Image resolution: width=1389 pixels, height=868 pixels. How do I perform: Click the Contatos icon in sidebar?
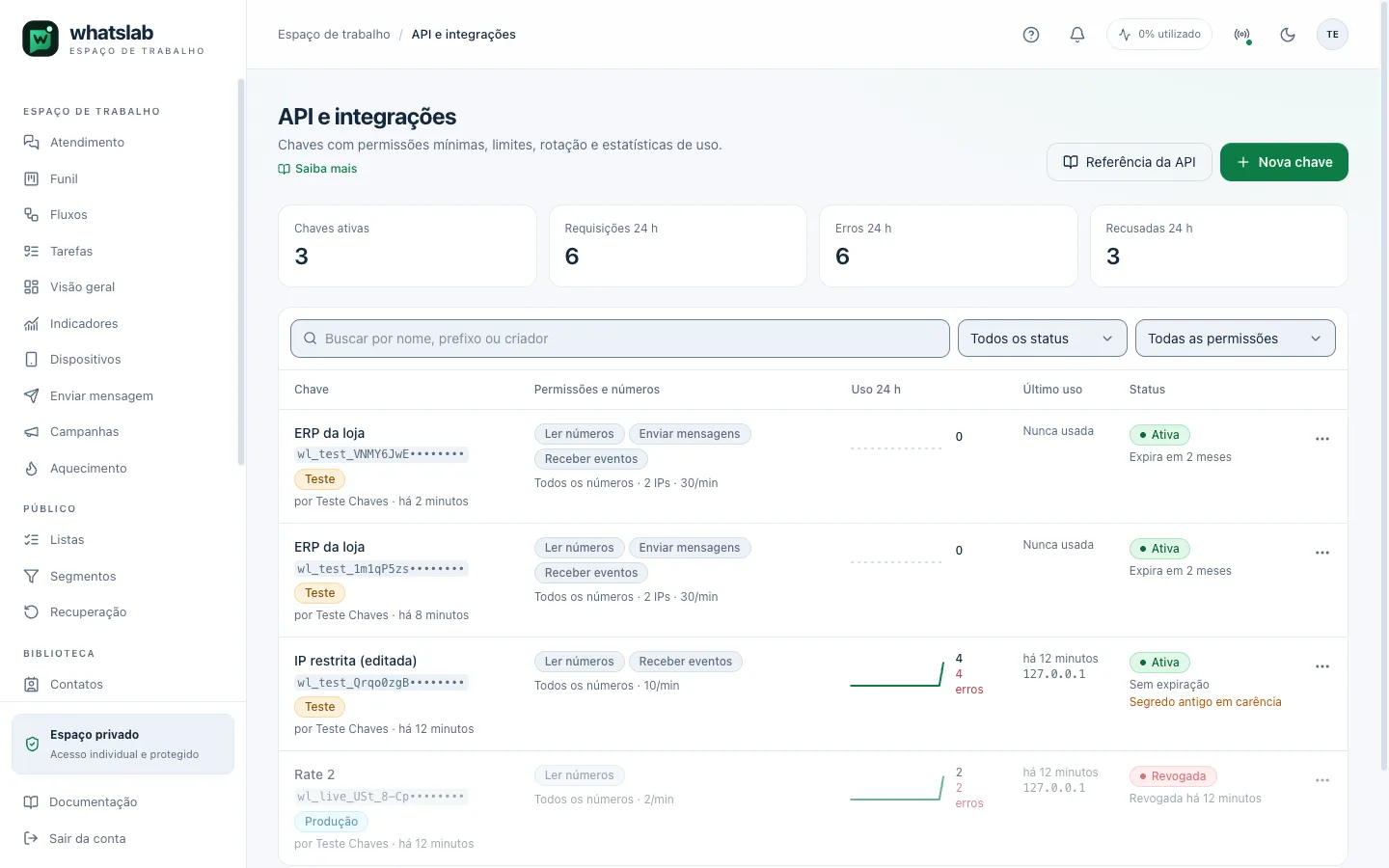(31, 685)
